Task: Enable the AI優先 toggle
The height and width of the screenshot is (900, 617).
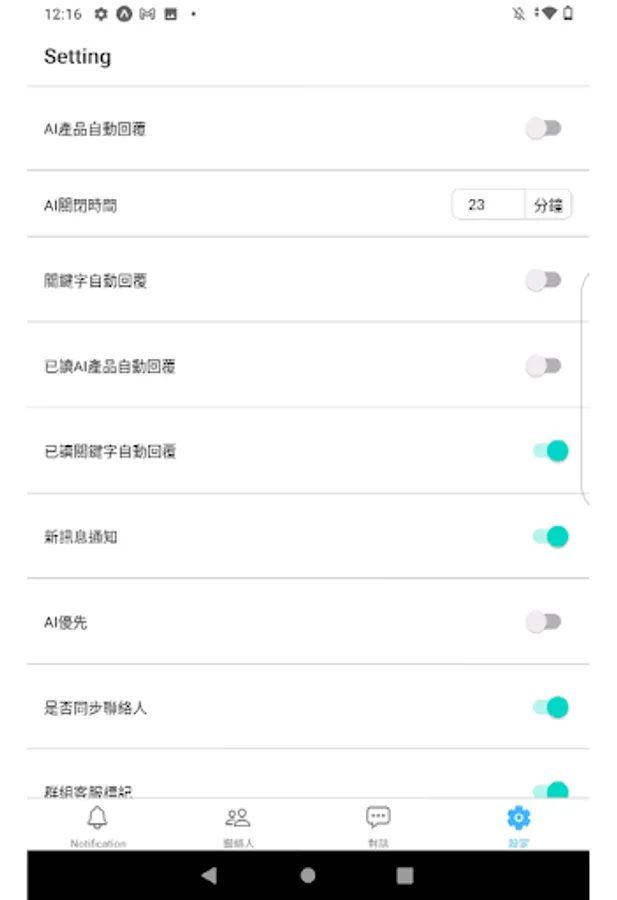Action: (x=544, y=622)
